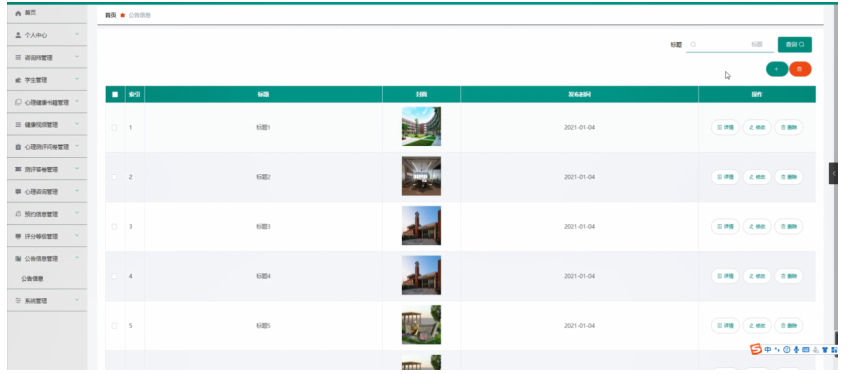Expand the 系统管理 chevron

(77, 299)
